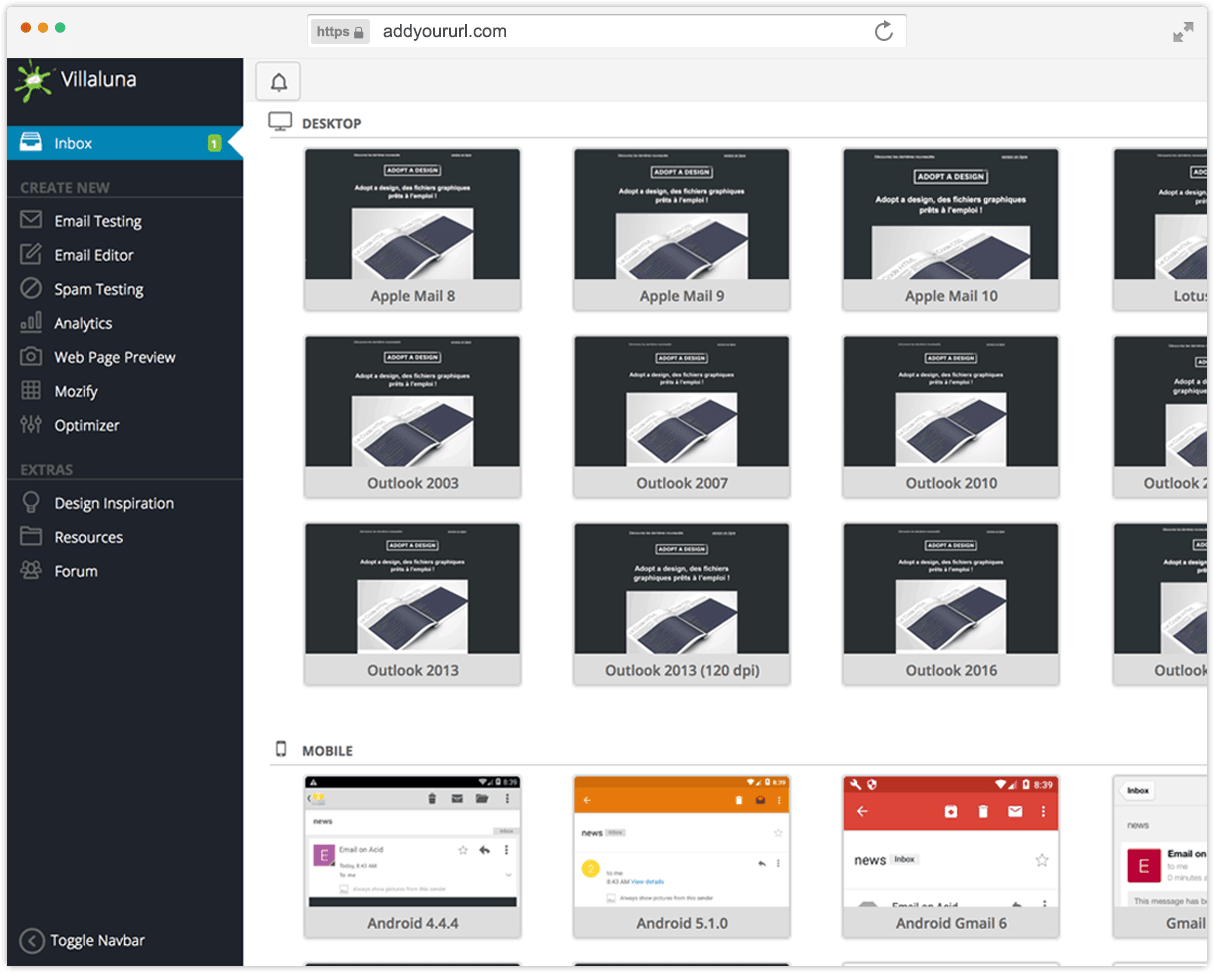This screenshot has width=1214, height=973.
Task: Click the Outlook 2007 caption
Action: pos(682,483)
